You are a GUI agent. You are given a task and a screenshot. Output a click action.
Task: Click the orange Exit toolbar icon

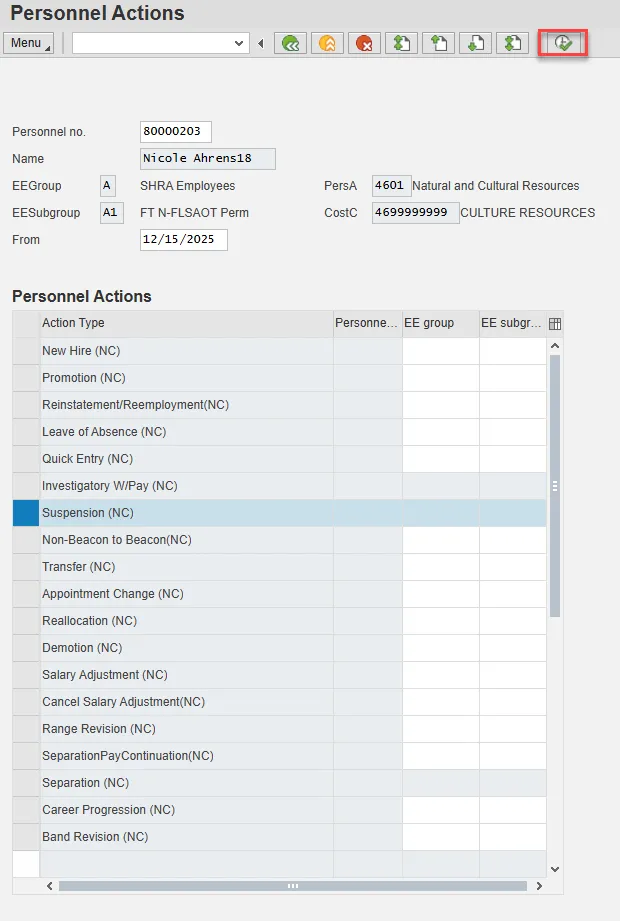[327, 43]
